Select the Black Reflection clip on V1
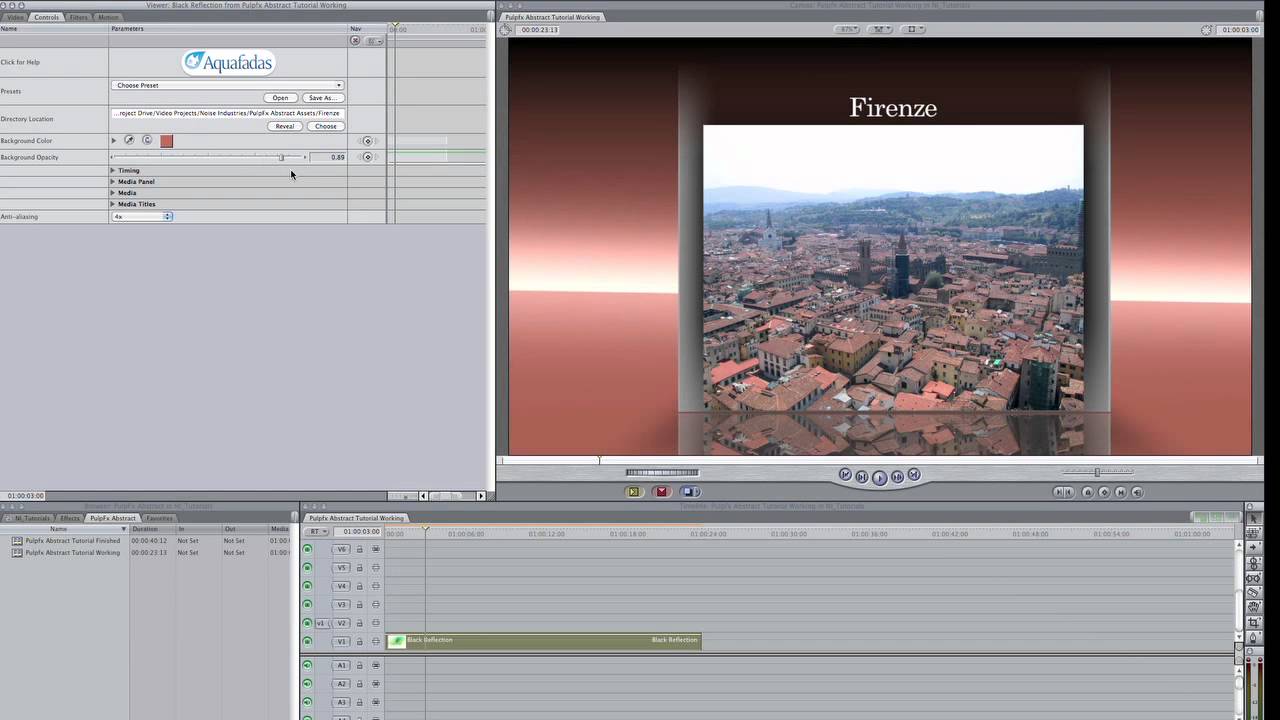This screenshot has width=1280, height=720. [x=544, y=641]
